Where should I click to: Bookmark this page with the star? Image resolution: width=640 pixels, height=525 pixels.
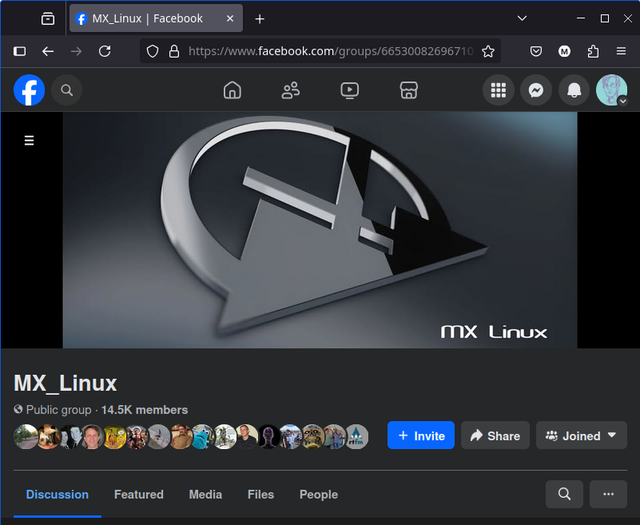click(x=488, y=51)
